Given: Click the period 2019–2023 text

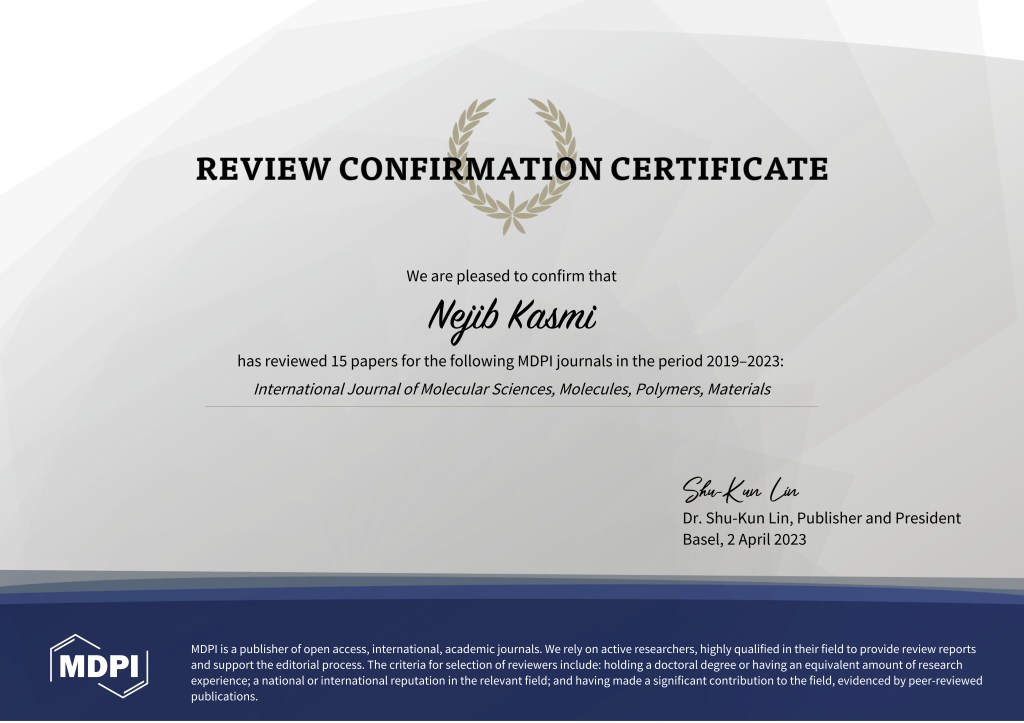Looking at the screenshot, I should (744, 360).
